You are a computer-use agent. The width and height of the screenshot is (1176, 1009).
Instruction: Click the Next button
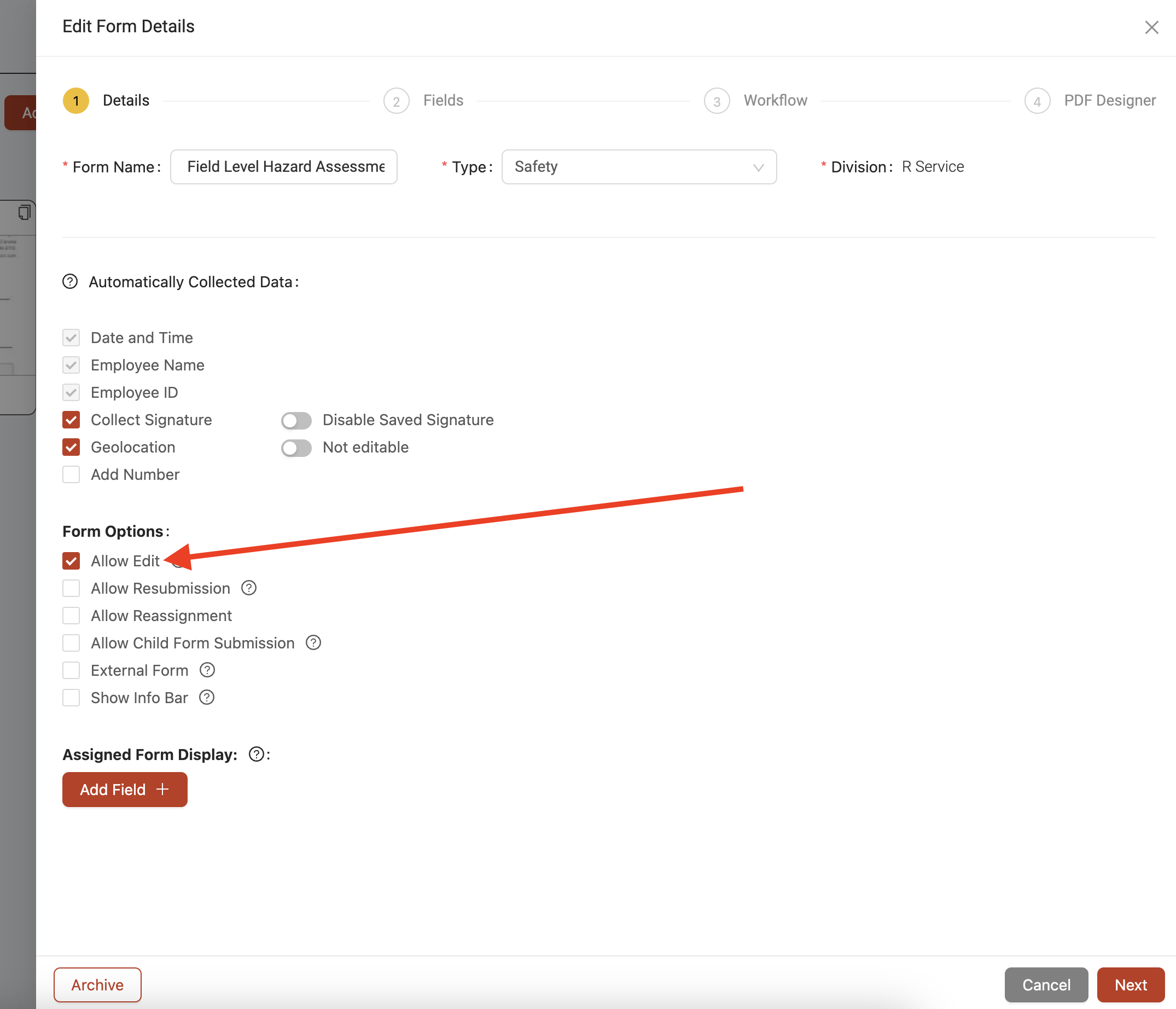tap(1131, 984)
